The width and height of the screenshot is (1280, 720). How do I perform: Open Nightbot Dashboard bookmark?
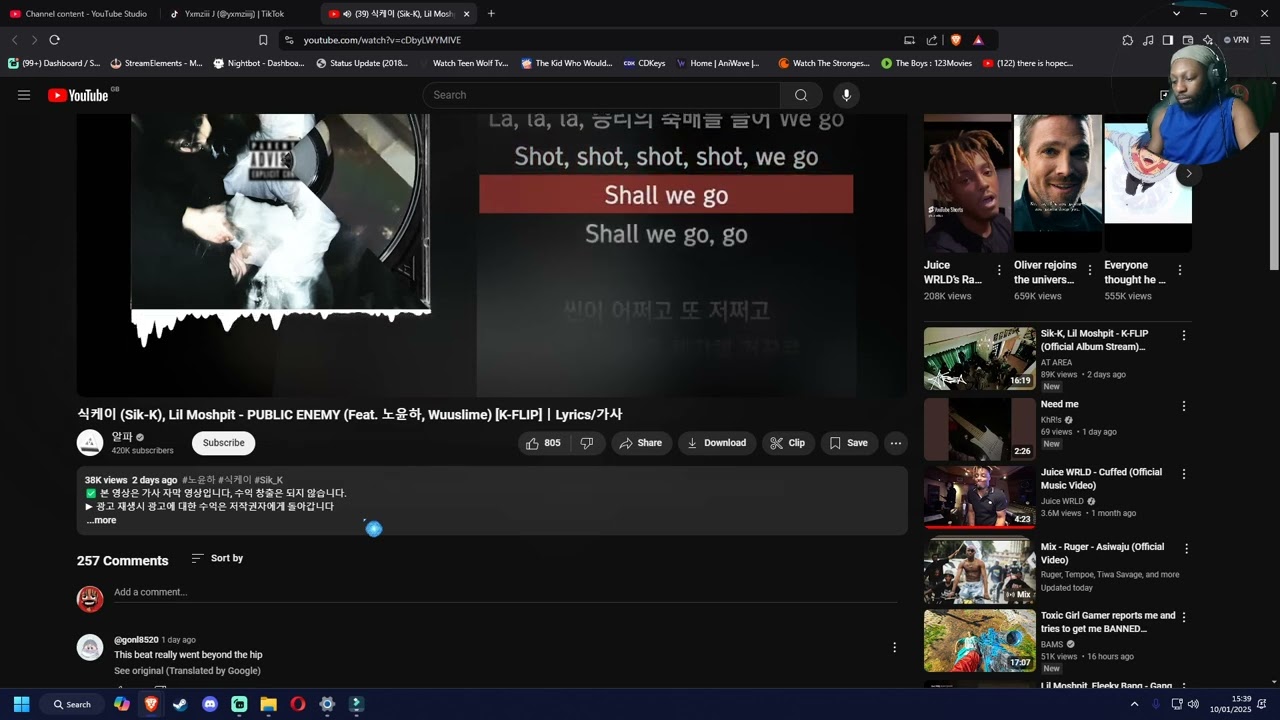tap(258, 63)
